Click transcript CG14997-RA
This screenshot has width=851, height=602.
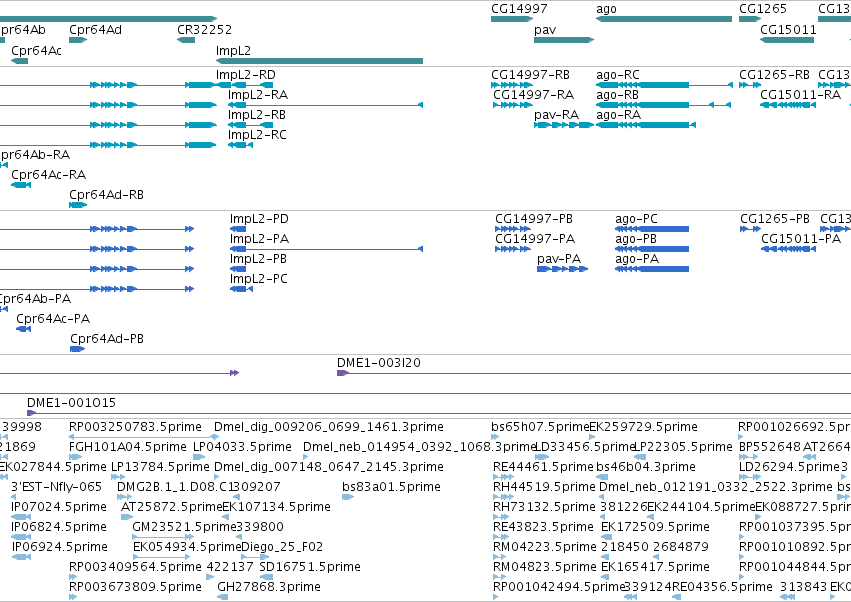click(x=534, y=95)
